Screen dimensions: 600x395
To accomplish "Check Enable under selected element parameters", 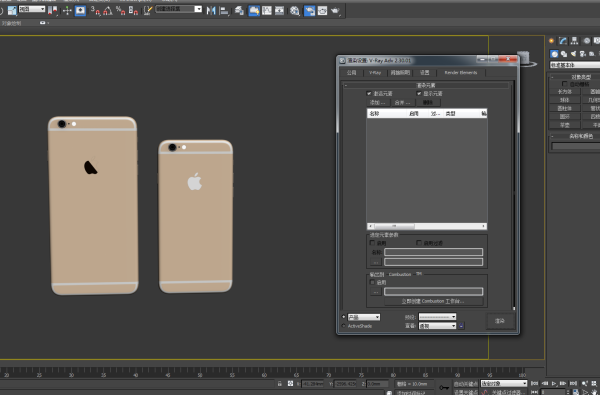I will pos(372,243).
